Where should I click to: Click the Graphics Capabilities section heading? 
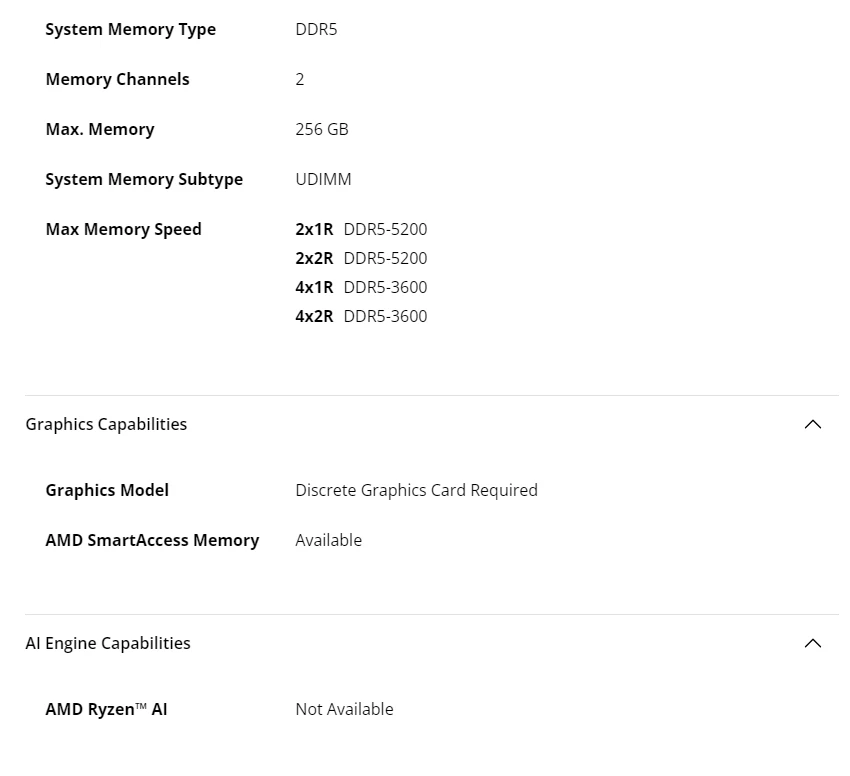click(106, 424)
